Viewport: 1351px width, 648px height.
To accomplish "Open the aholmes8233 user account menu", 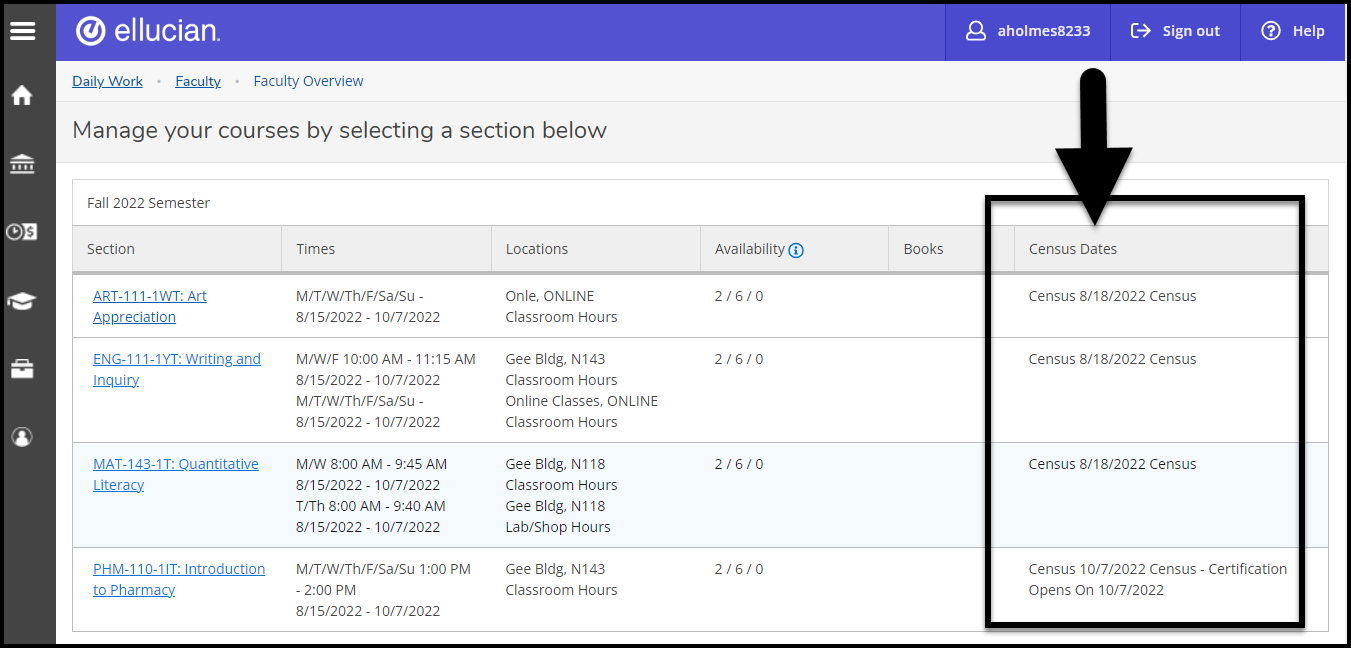I will 1028,31.
